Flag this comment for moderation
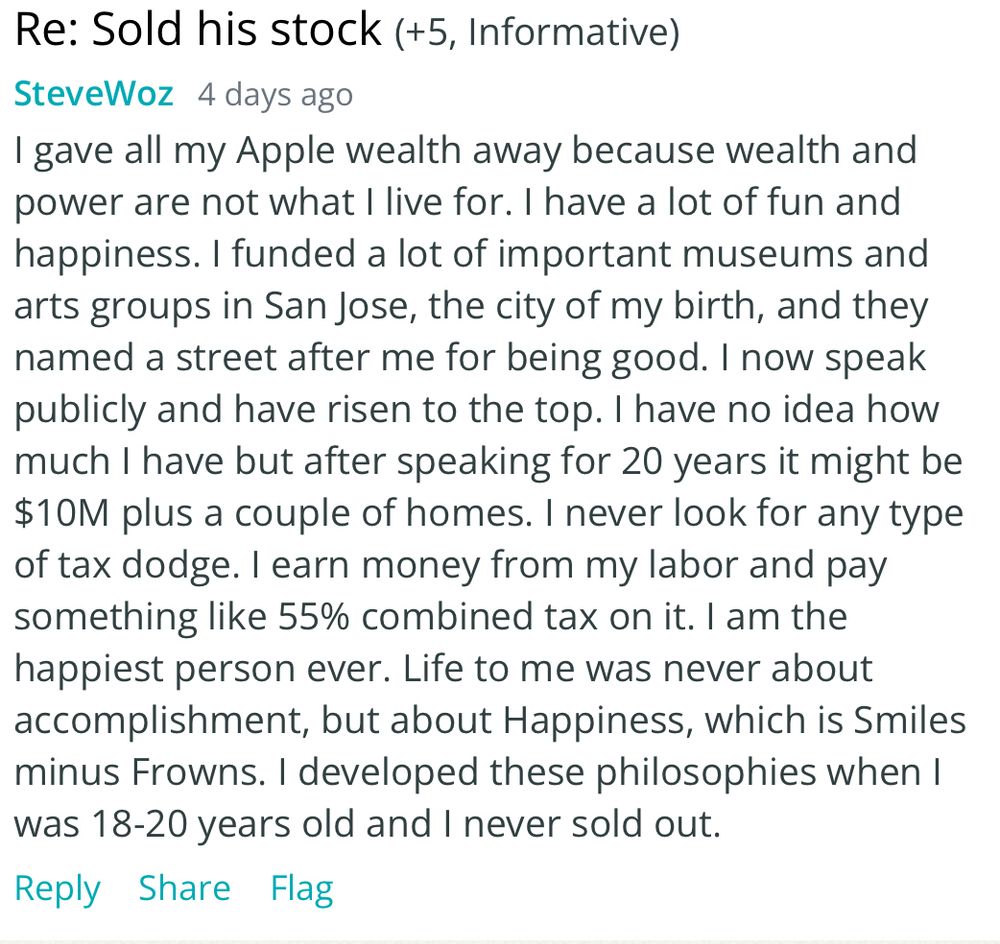 (300, 888)
